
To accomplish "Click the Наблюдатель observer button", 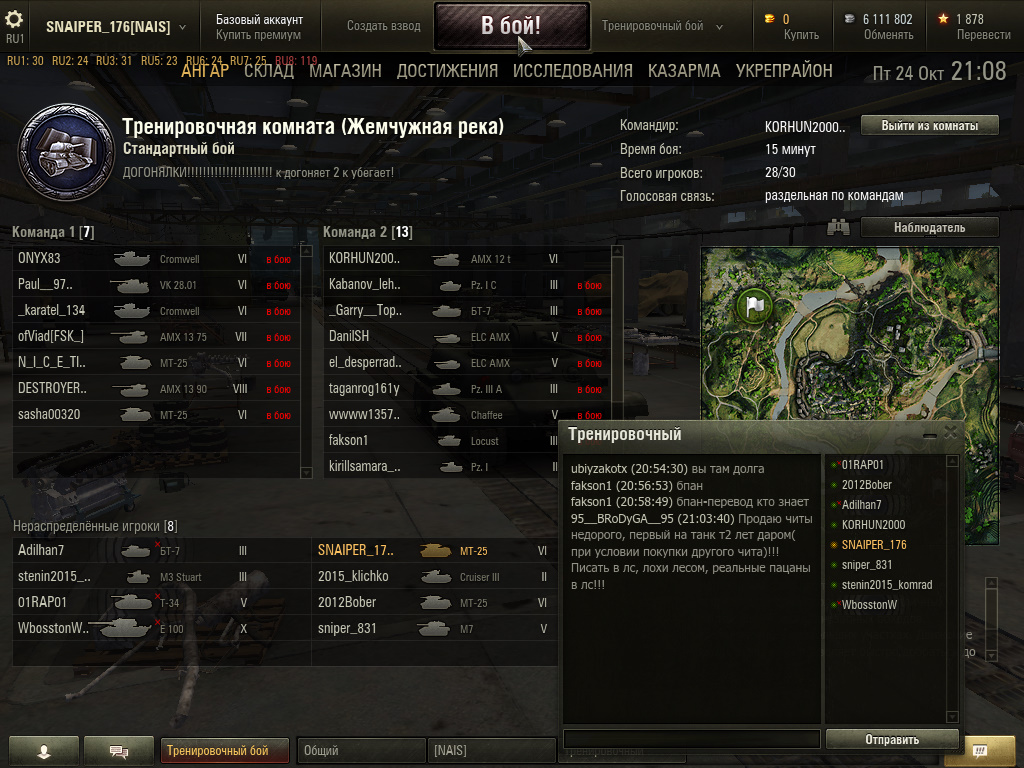I will (929, 227).
